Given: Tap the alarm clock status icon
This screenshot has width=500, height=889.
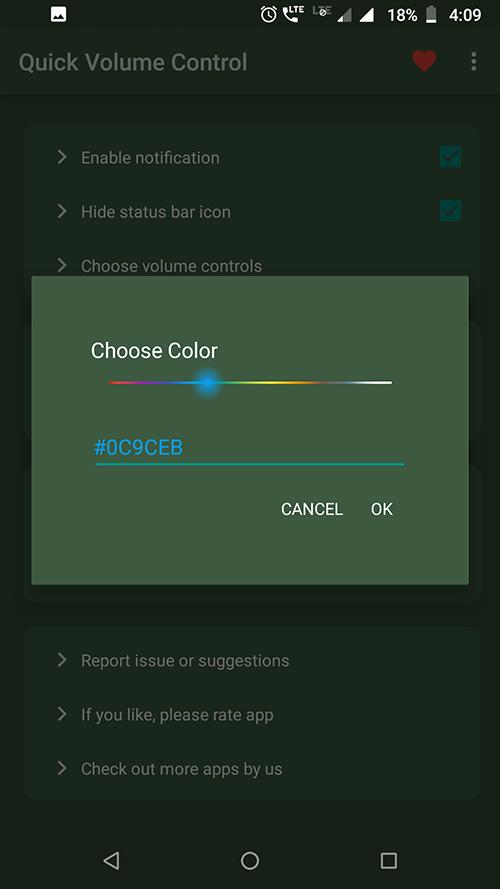Looking at the screenshot, I should click(268, 14).
